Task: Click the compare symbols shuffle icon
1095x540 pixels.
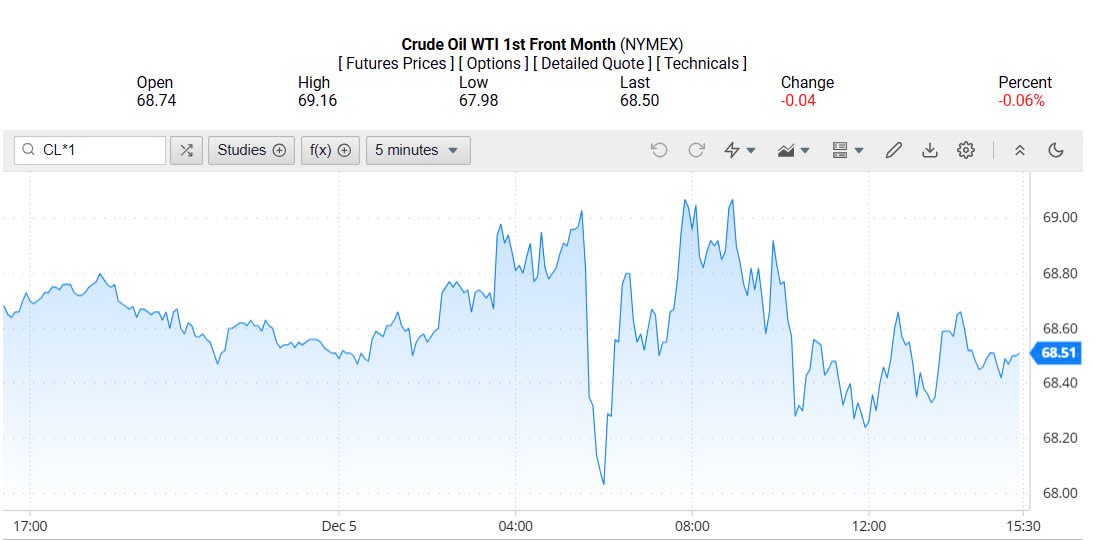Action: [x=186, y=150]
